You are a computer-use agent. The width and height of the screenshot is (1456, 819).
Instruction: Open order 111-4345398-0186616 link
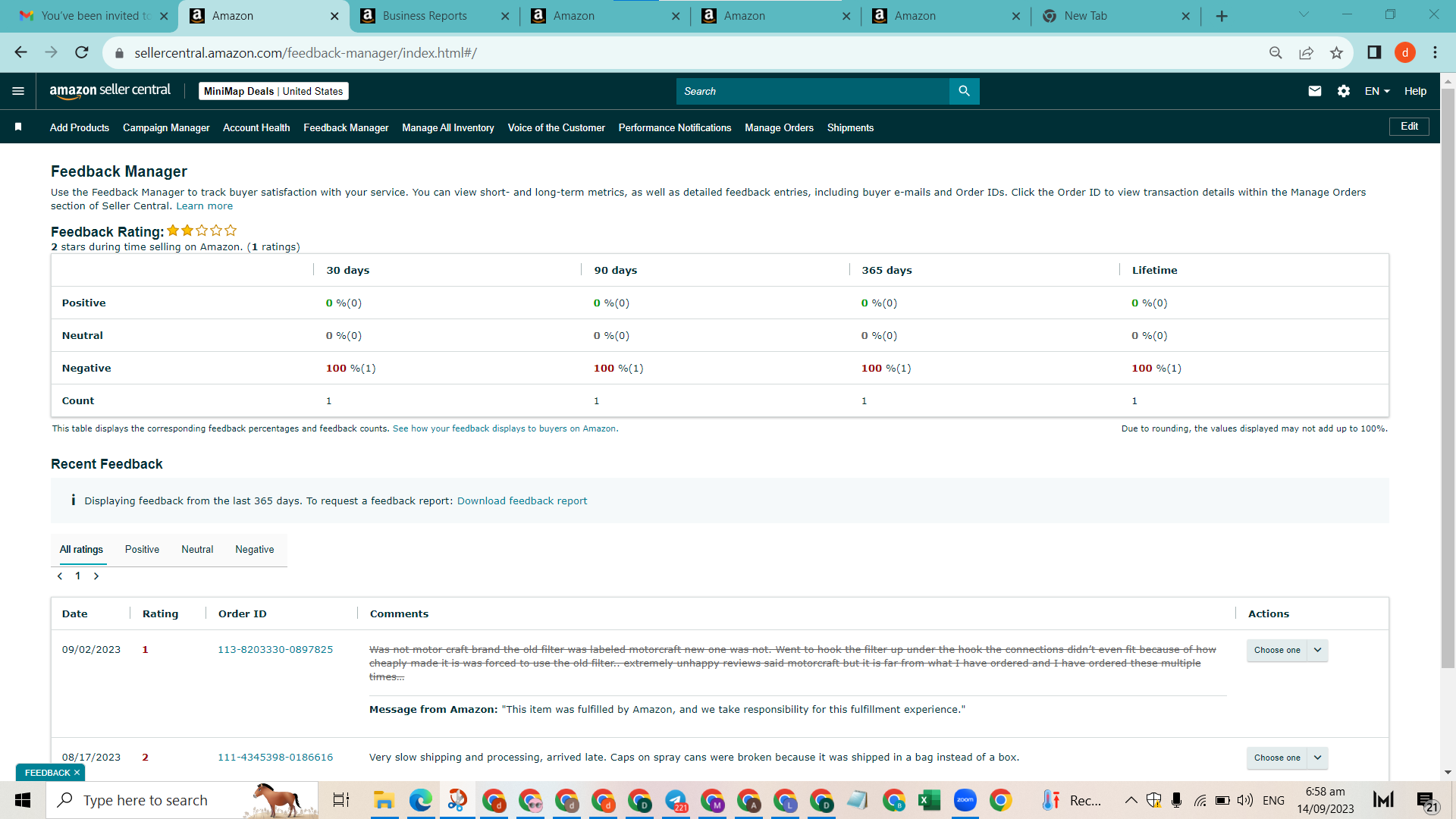(x=275, y=758)
